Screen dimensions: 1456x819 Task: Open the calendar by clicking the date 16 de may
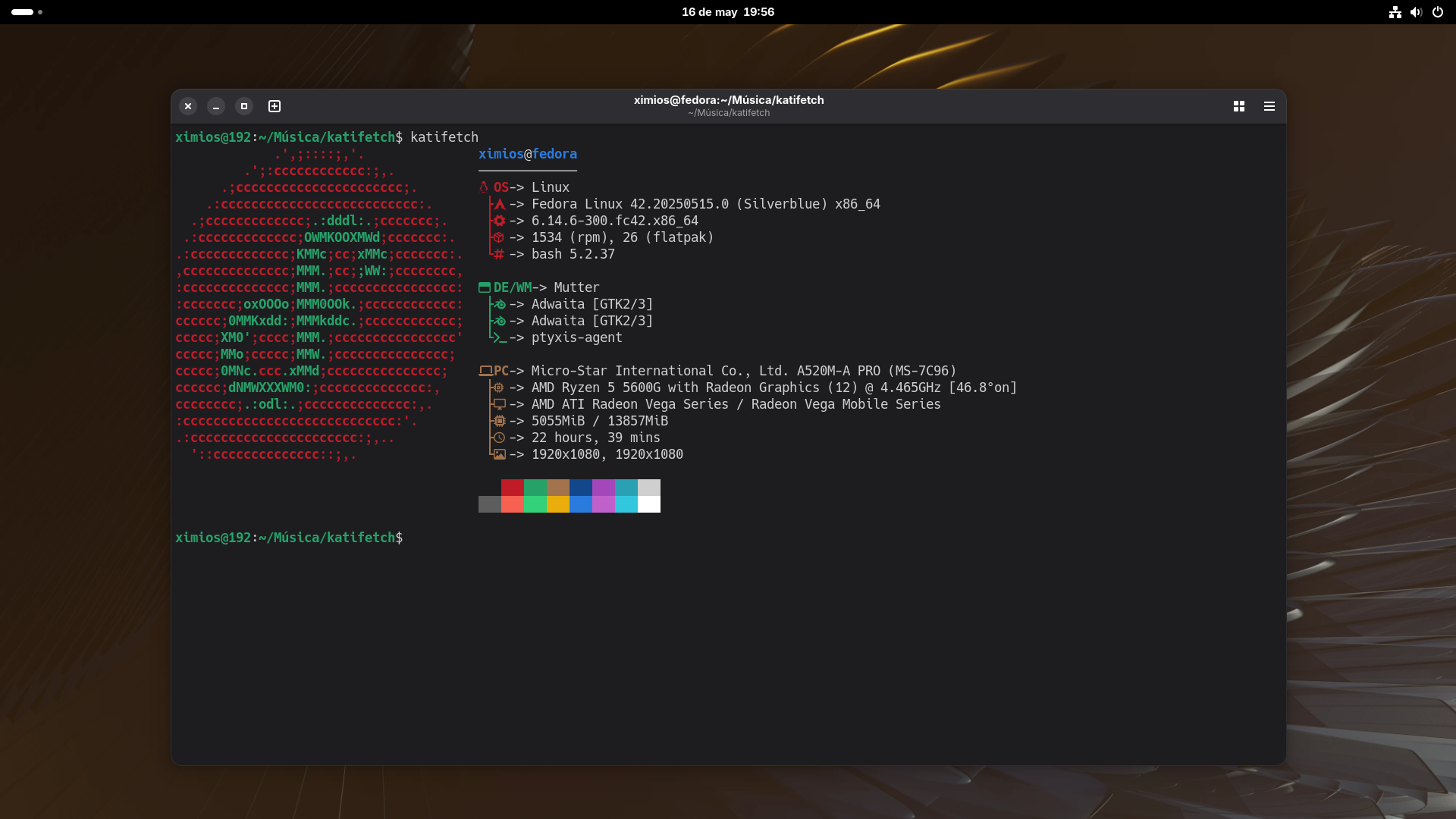coord(708,12)
